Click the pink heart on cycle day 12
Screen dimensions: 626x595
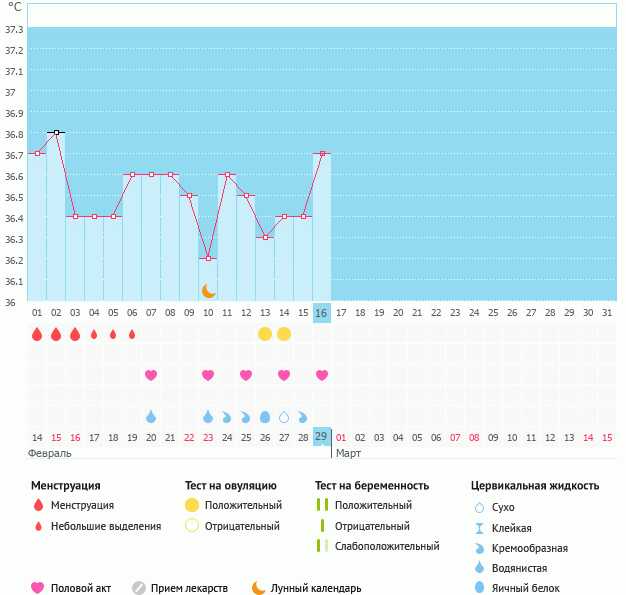pos(246,375)
